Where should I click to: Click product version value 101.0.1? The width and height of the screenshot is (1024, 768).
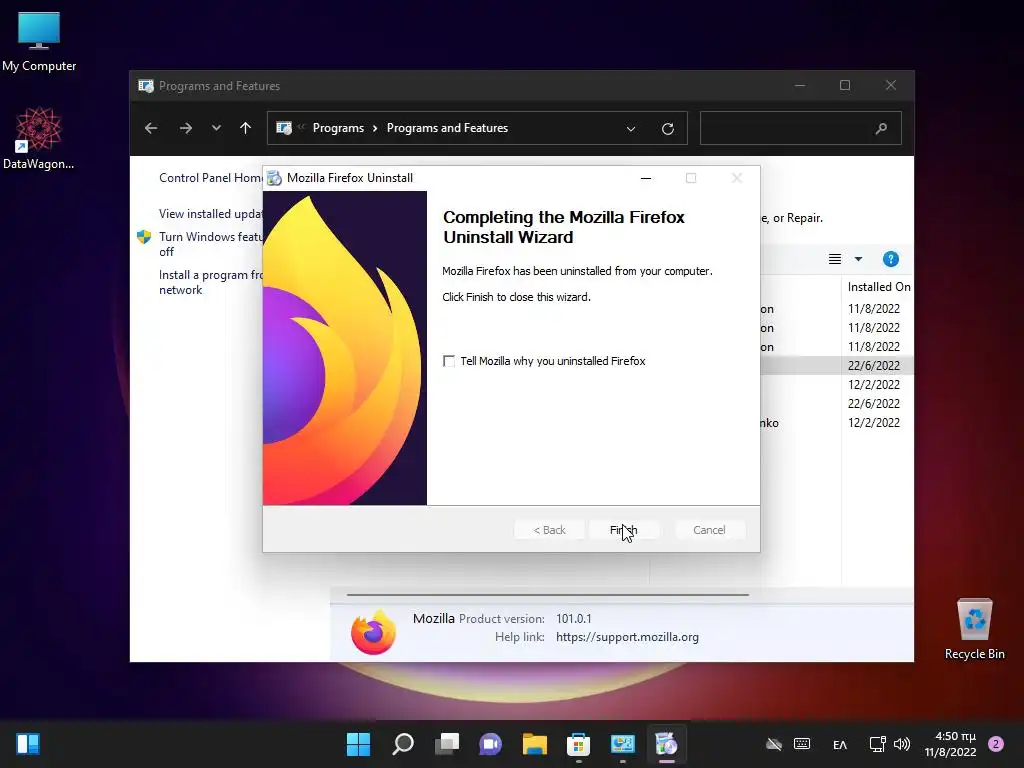click(x=573, y=618)
